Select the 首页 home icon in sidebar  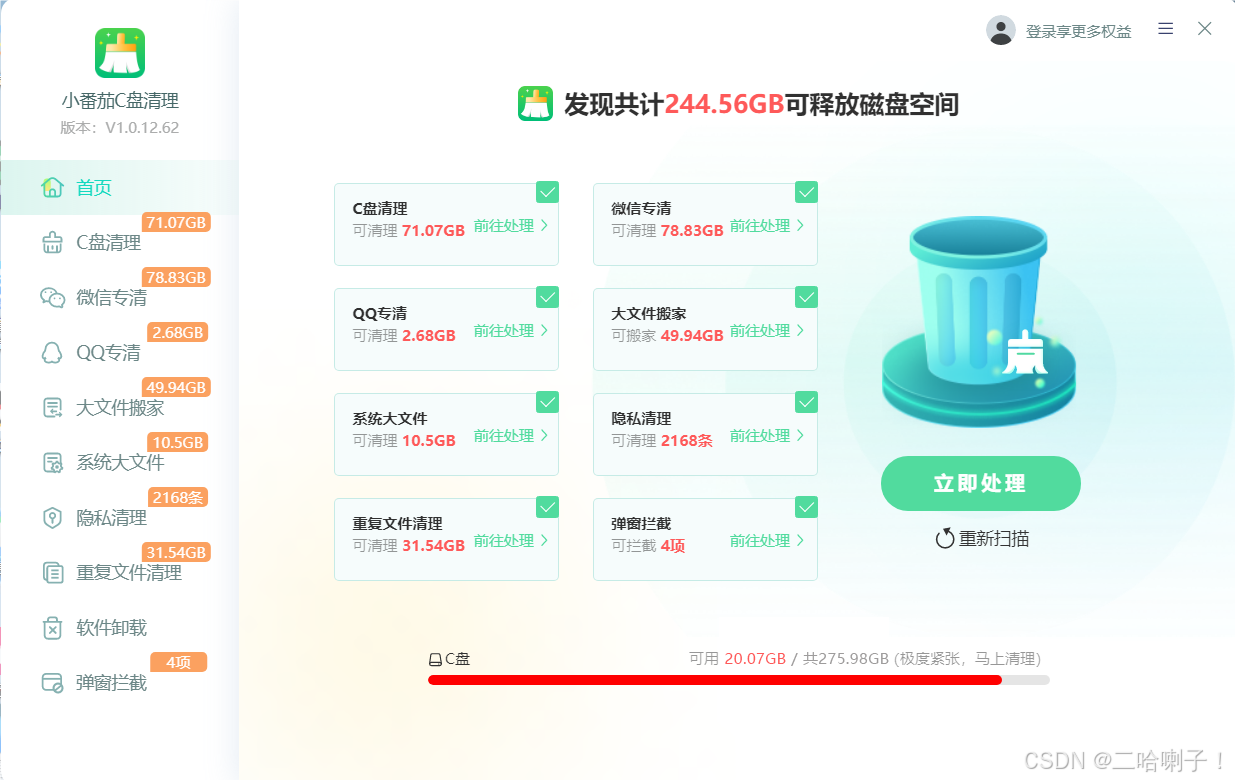coord(52,187)
